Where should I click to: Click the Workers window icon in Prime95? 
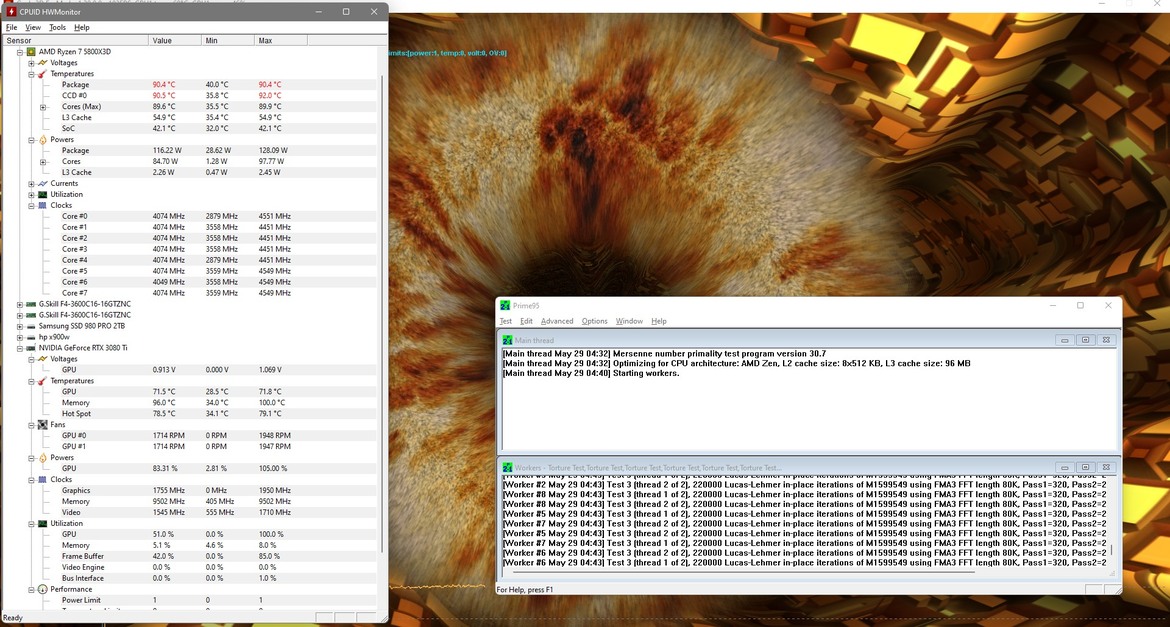coord(507,467)
